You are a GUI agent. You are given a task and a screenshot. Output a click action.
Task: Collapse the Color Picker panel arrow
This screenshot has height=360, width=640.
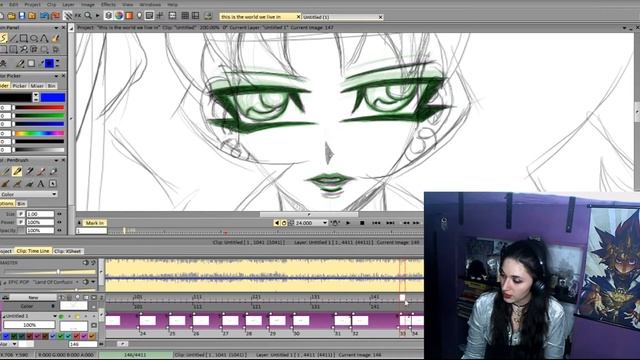[x=56, y=76]
